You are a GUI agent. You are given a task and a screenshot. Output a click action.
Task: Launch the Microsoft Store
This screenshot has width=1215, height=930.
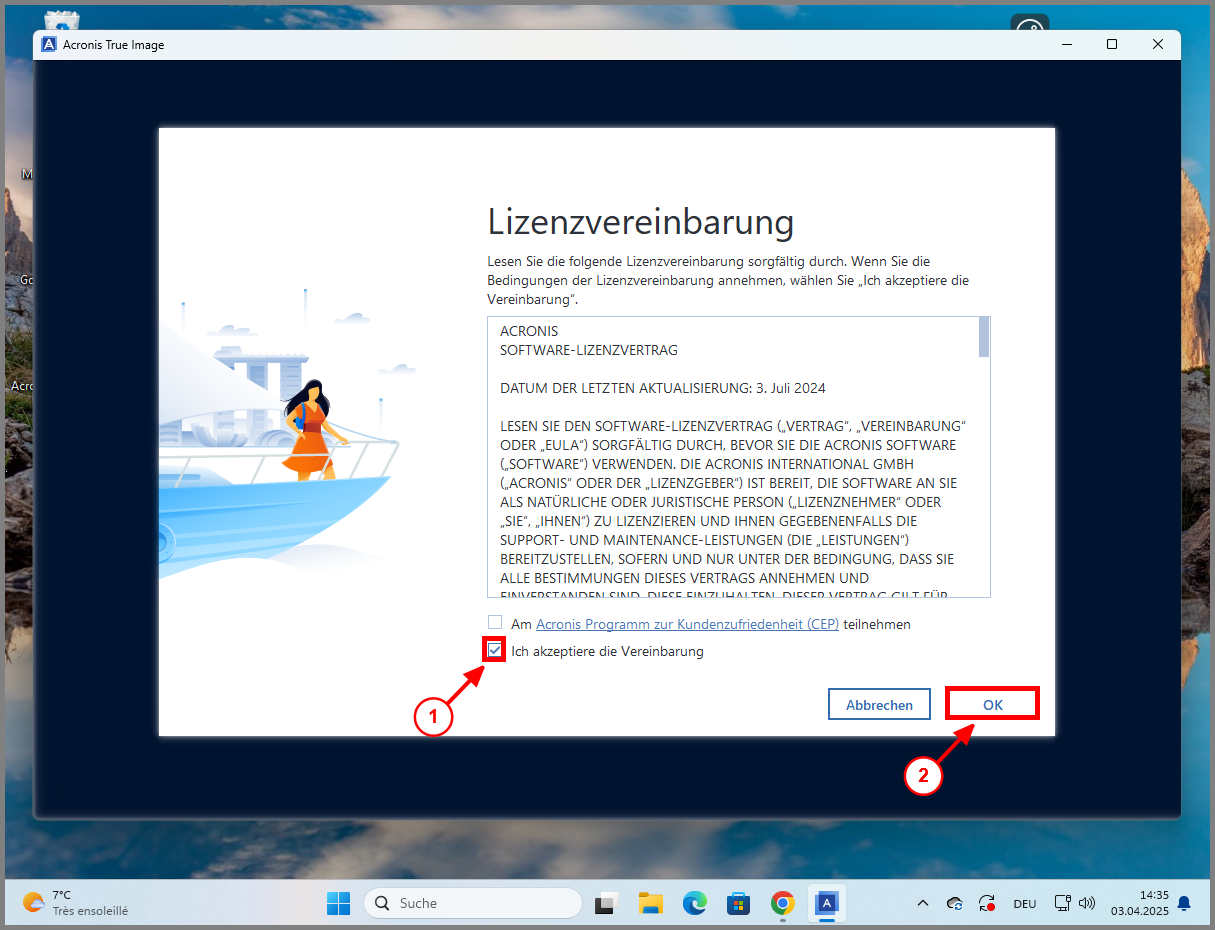tap(738, 903)
